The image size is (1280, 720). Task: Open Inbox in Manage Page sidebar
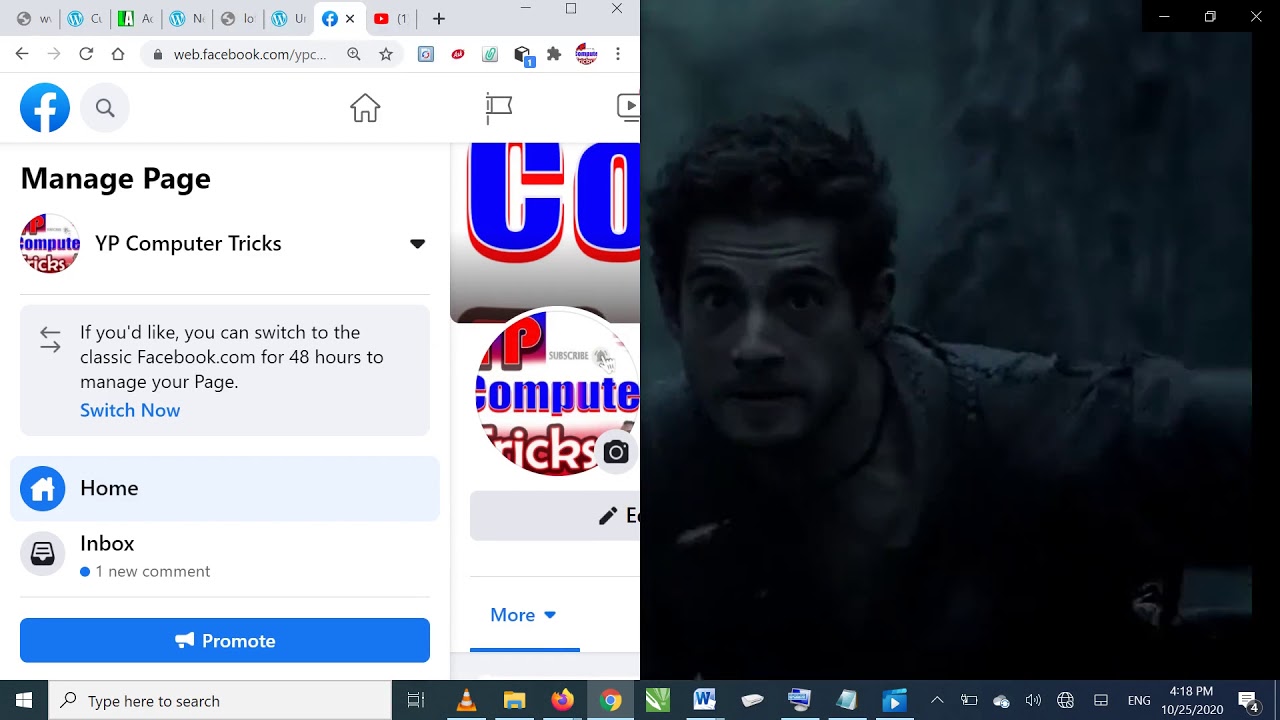click(x=225, y=555)
